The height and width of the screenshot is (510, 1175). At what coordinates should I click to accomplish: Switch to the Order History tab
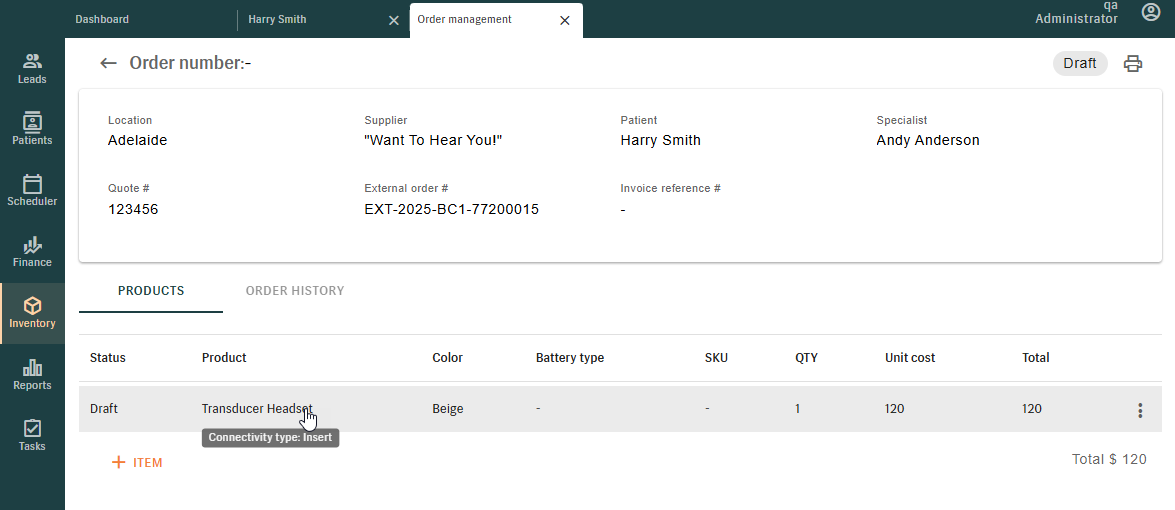pyautogui.click(x=294, y=291)
